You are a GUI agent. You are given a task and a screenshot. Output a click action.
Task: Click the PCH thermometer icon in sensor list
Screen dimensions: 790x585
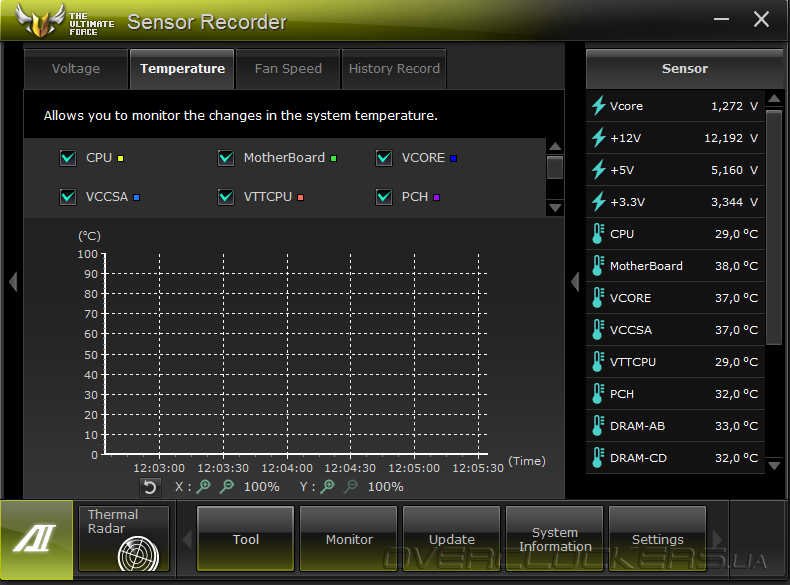[598, 394]
